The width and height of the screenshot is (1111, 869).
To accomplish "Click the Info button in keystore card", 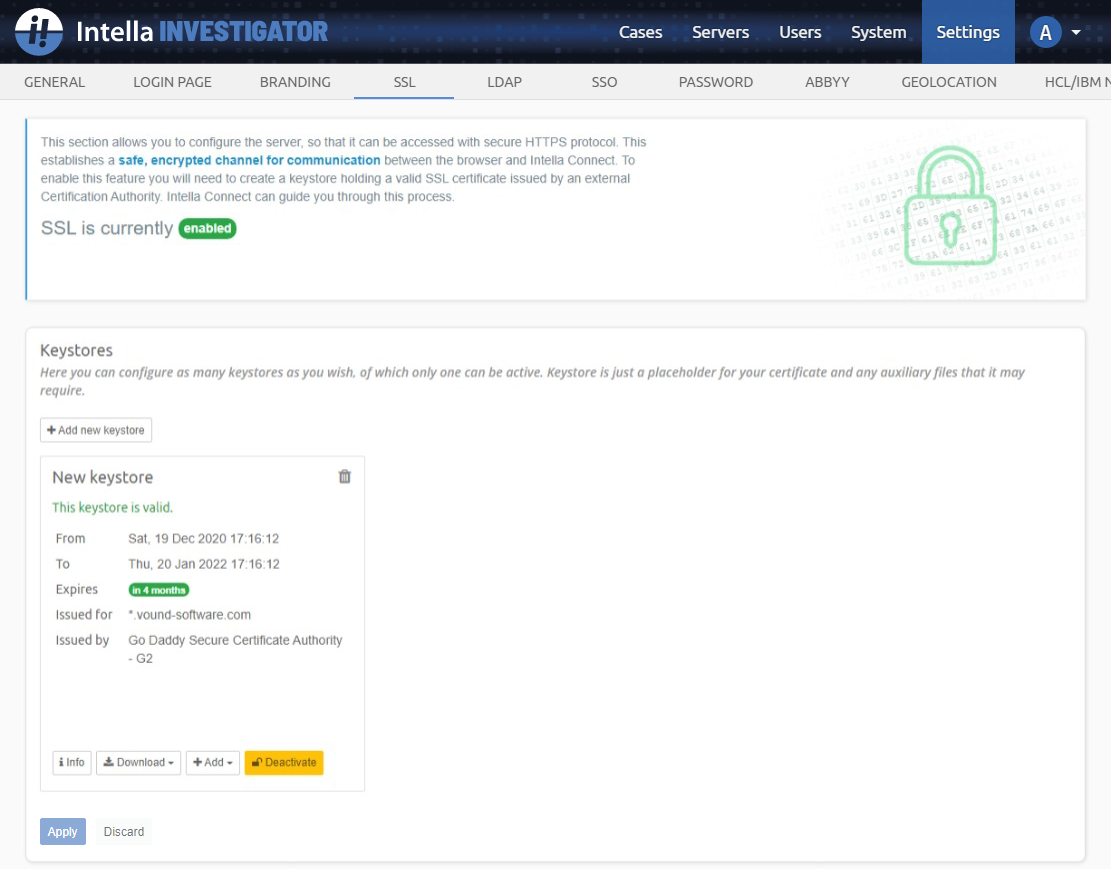I will 72,763.
